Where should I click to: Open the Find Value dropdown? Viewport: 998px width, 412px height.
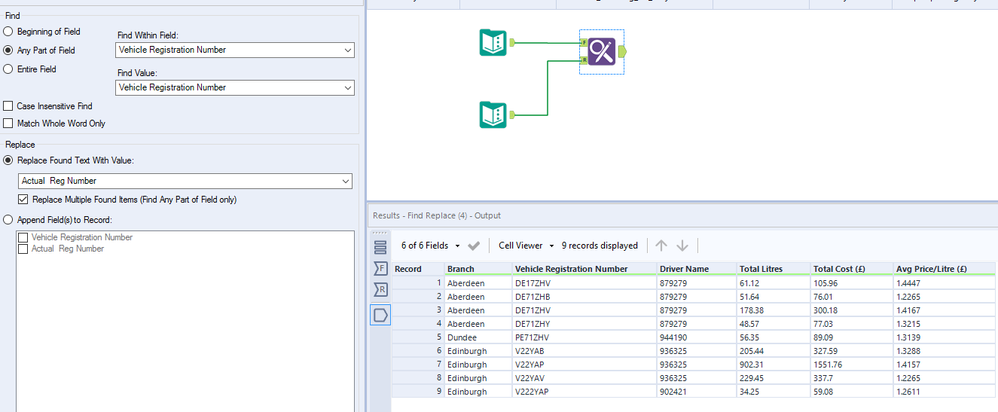click(x=235, y=87)
